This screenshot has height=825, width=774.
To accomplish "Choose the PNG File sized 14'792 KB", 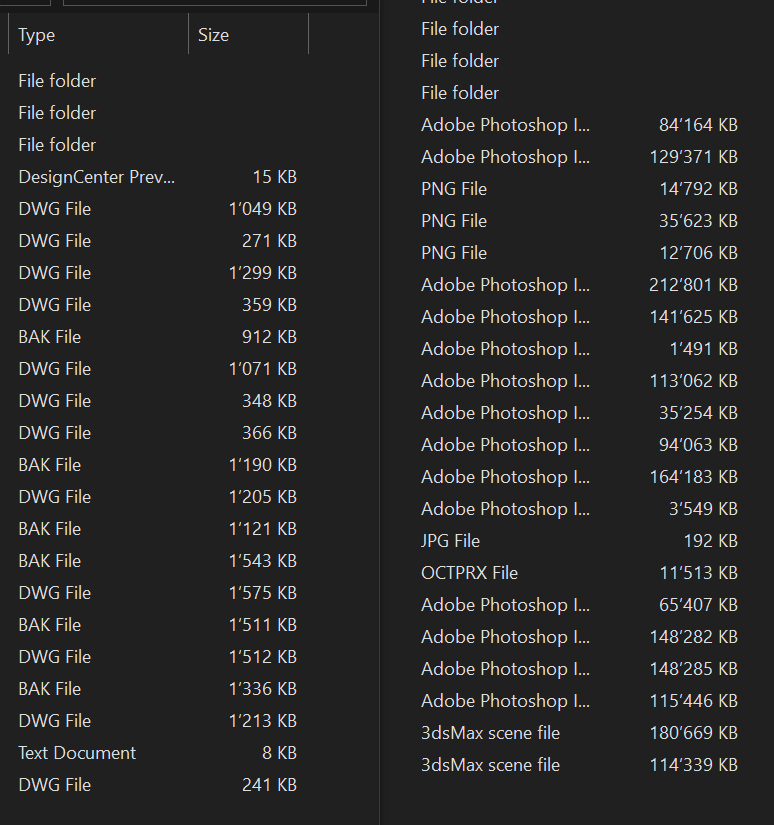I will pyautogui.click(x=454, y=189).
